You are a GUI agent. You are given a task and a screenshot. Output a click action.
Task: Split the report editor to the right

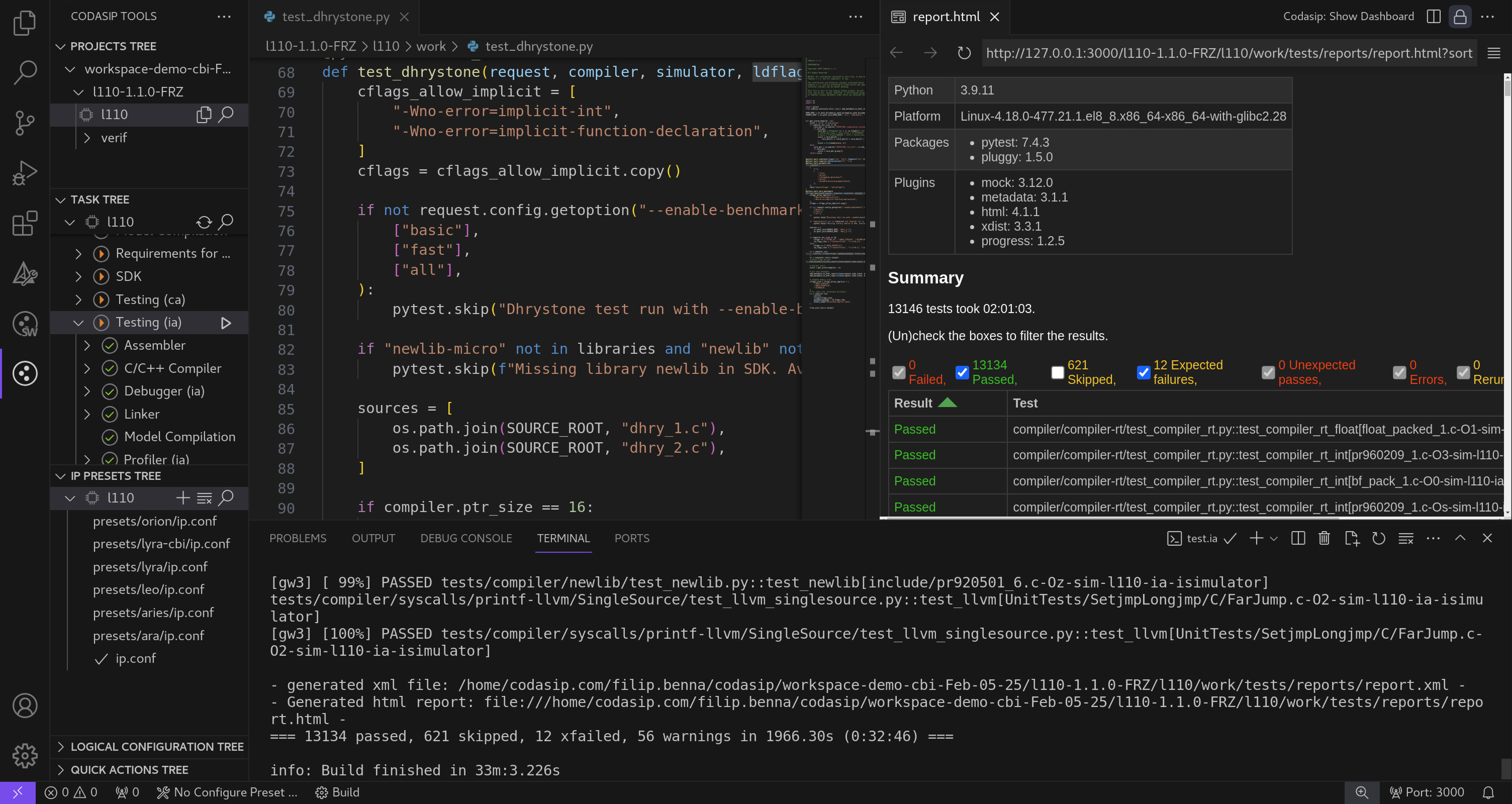[1433, 16]
